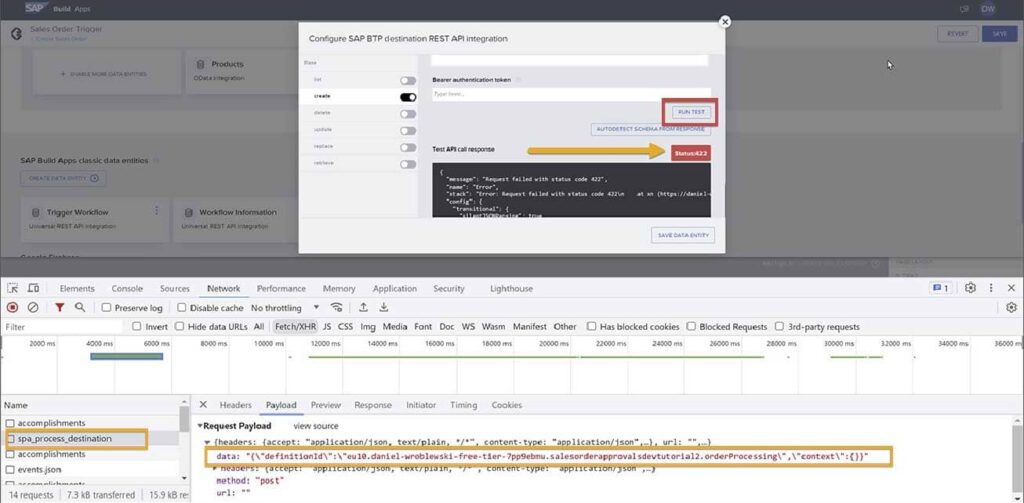Click CREATE DATA ENTITY button
Screen dimensions: 1024x503
pos(63,178)
